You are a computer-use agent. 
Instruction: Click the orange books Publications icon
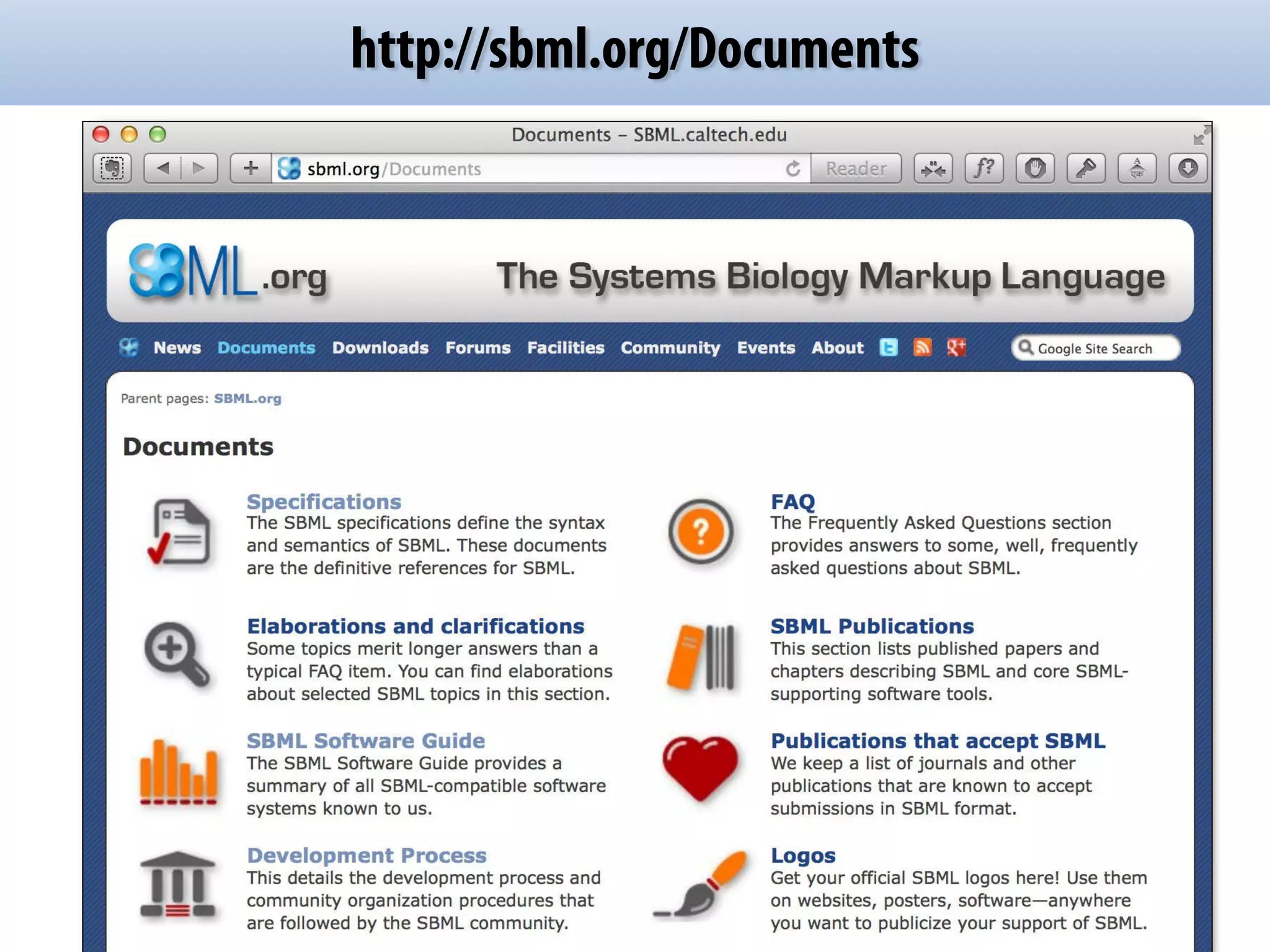point(701,656)
